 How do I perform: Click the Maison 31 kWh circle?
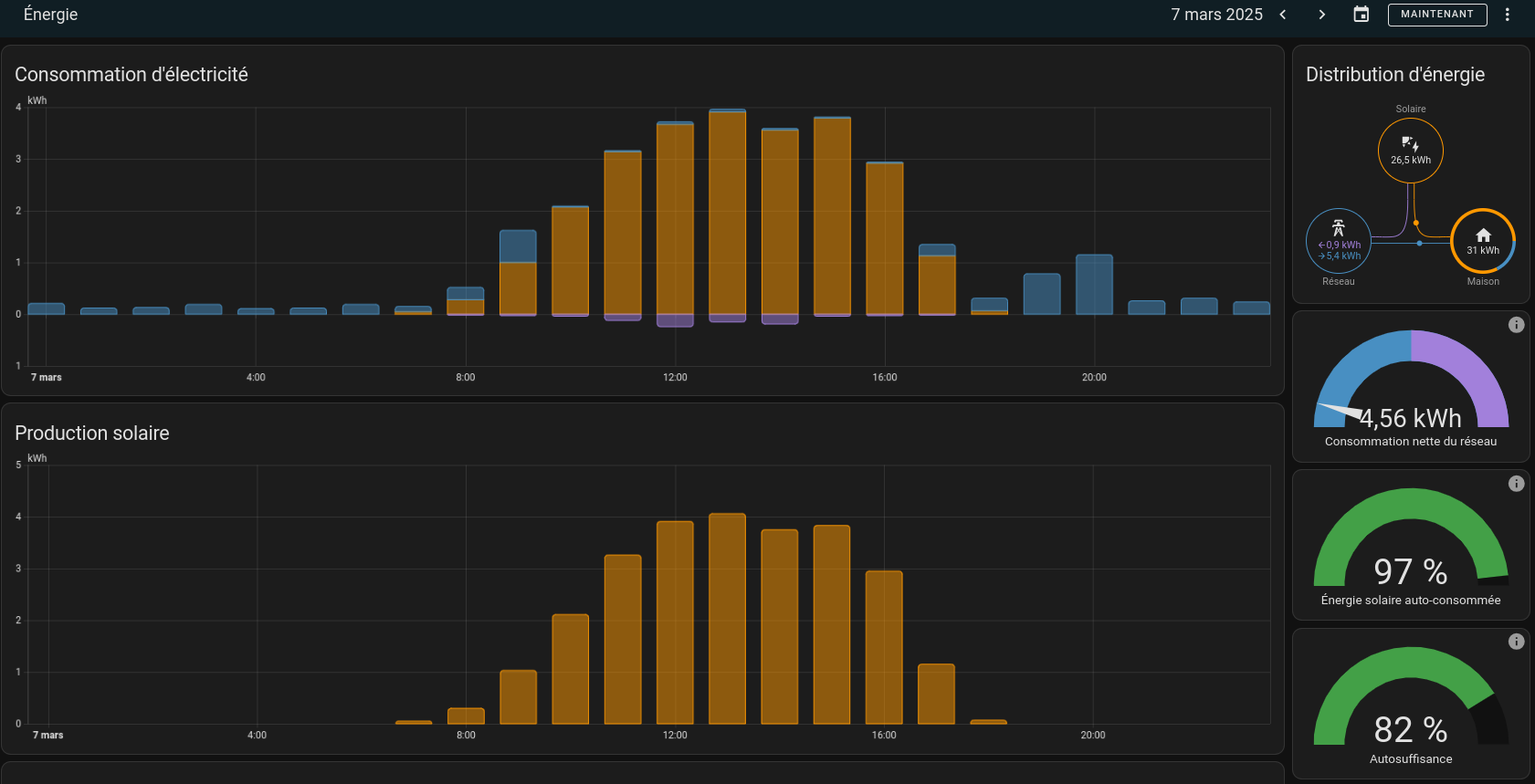tap(1483, 241)
